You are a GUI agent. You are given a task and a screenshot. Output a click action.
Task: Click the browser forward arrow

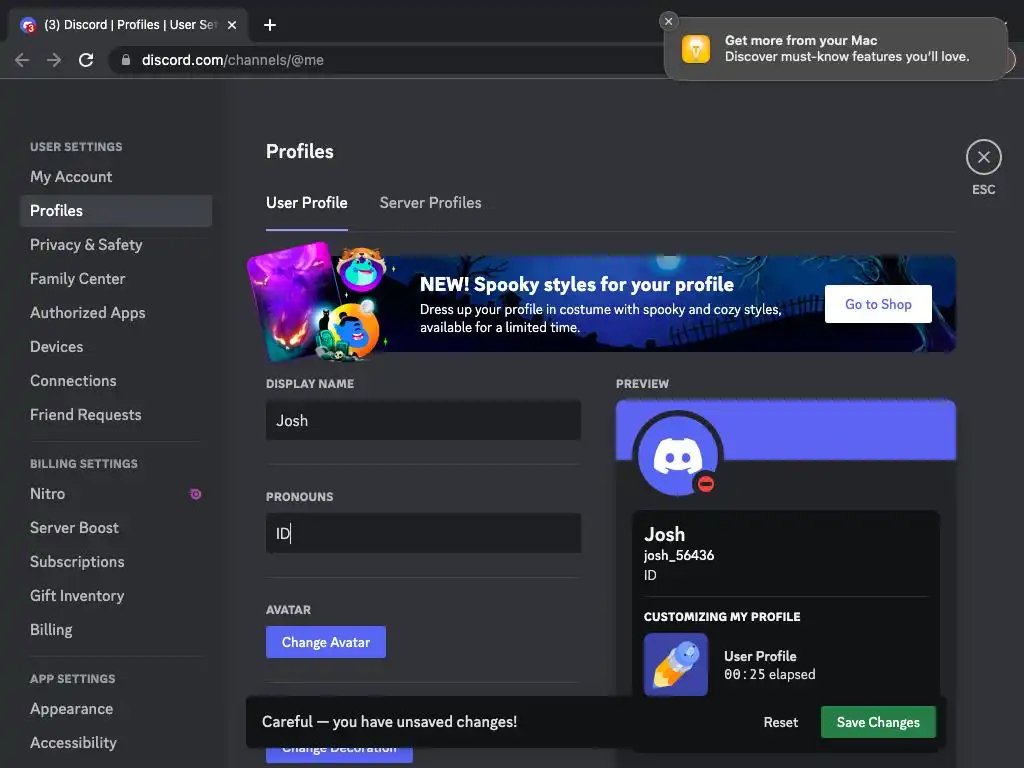(x=54, y=60)
